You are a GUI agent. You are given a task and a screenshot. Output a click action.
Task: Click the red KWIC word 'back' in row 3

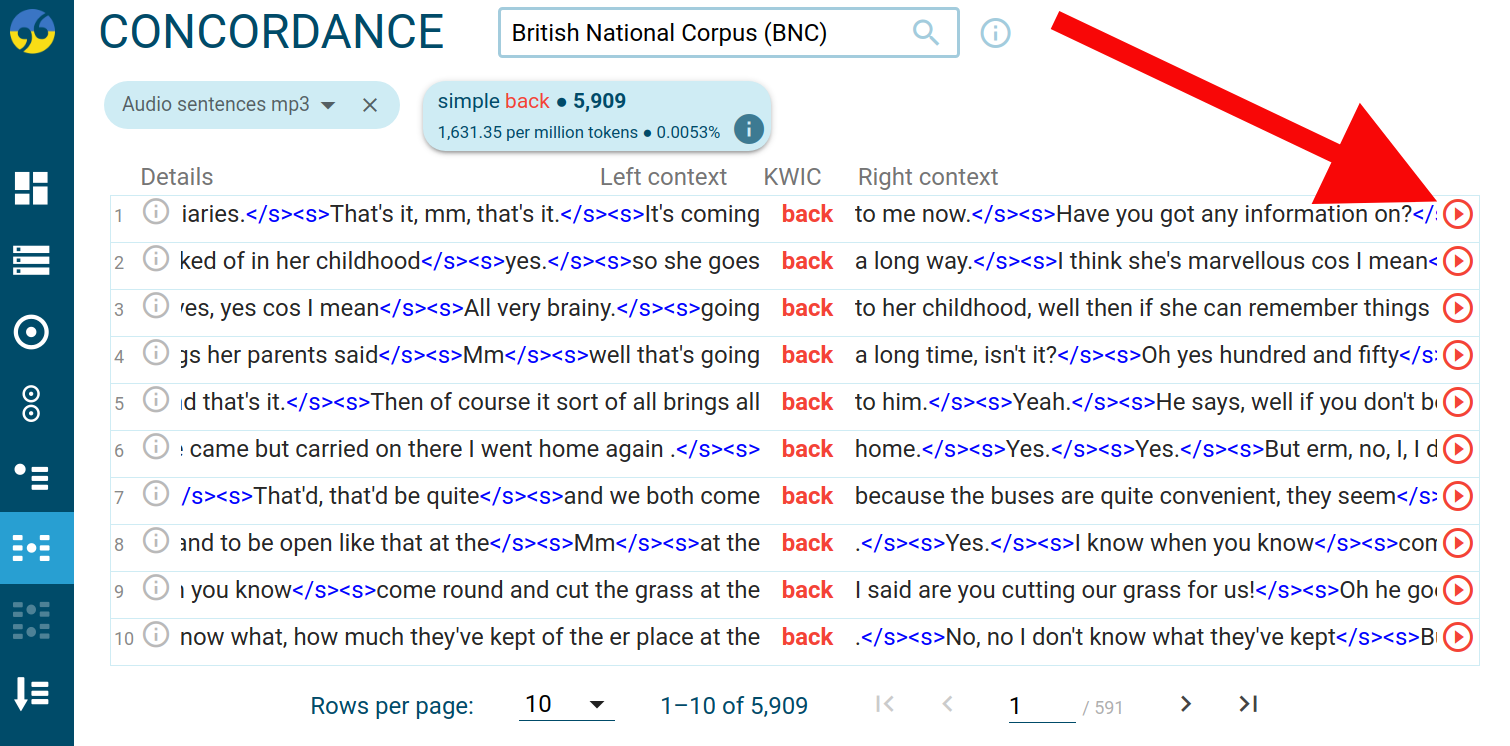click(807, 308)
